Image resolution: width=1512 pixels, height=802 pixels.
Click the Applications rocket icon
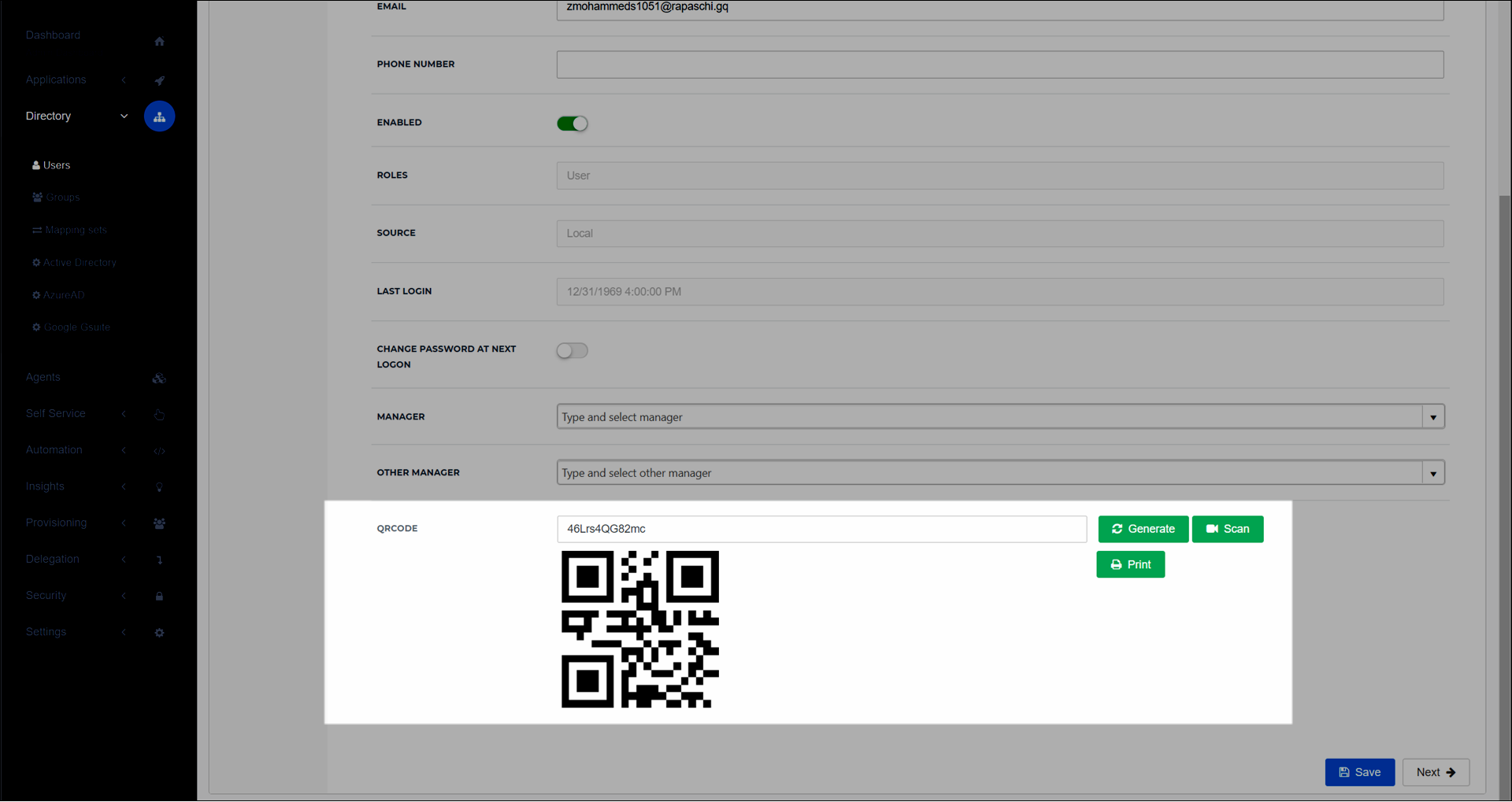click(x=159, y=80)
